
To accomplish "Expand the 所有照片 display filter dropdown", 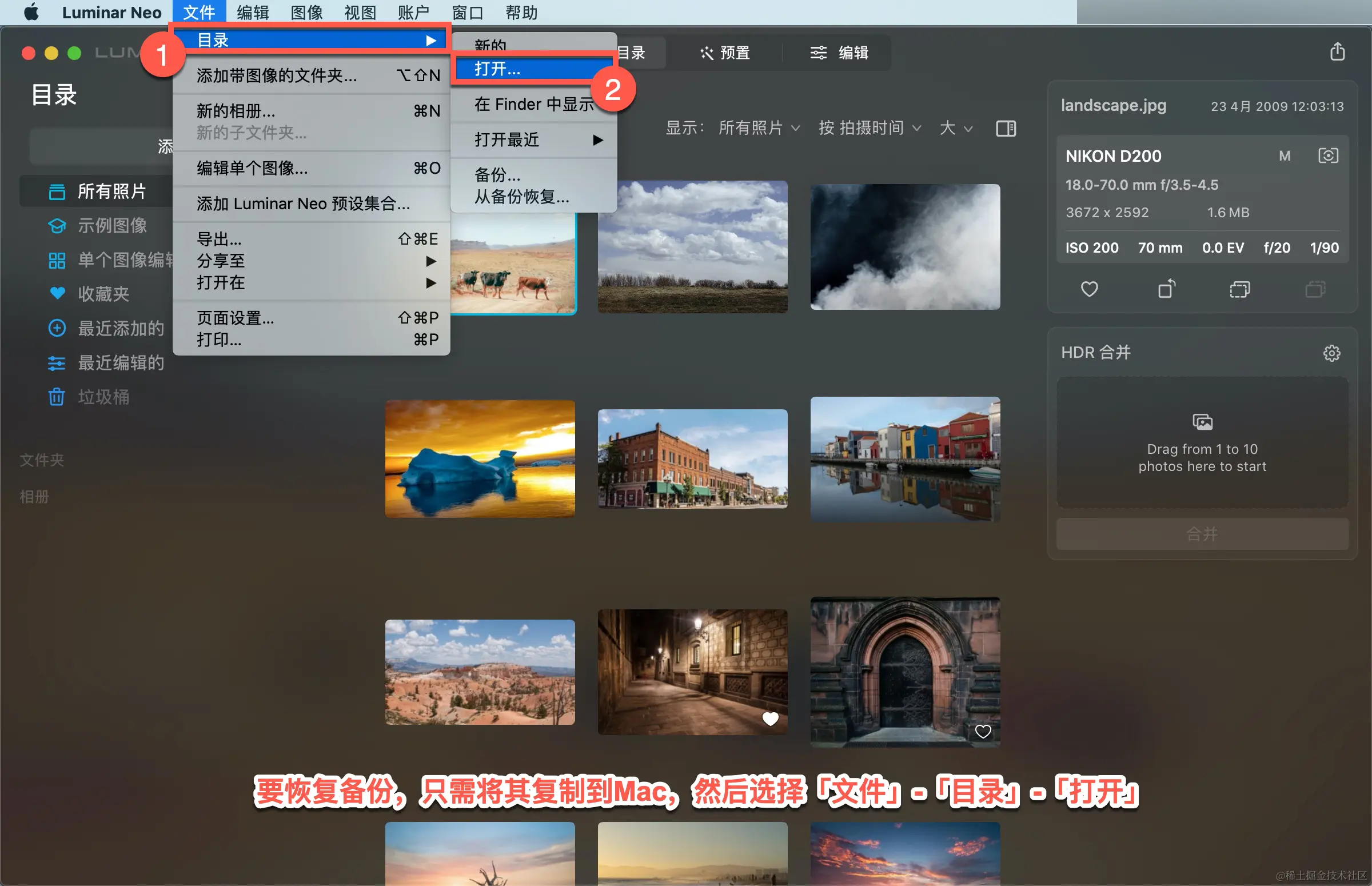I will coord(759,127).
